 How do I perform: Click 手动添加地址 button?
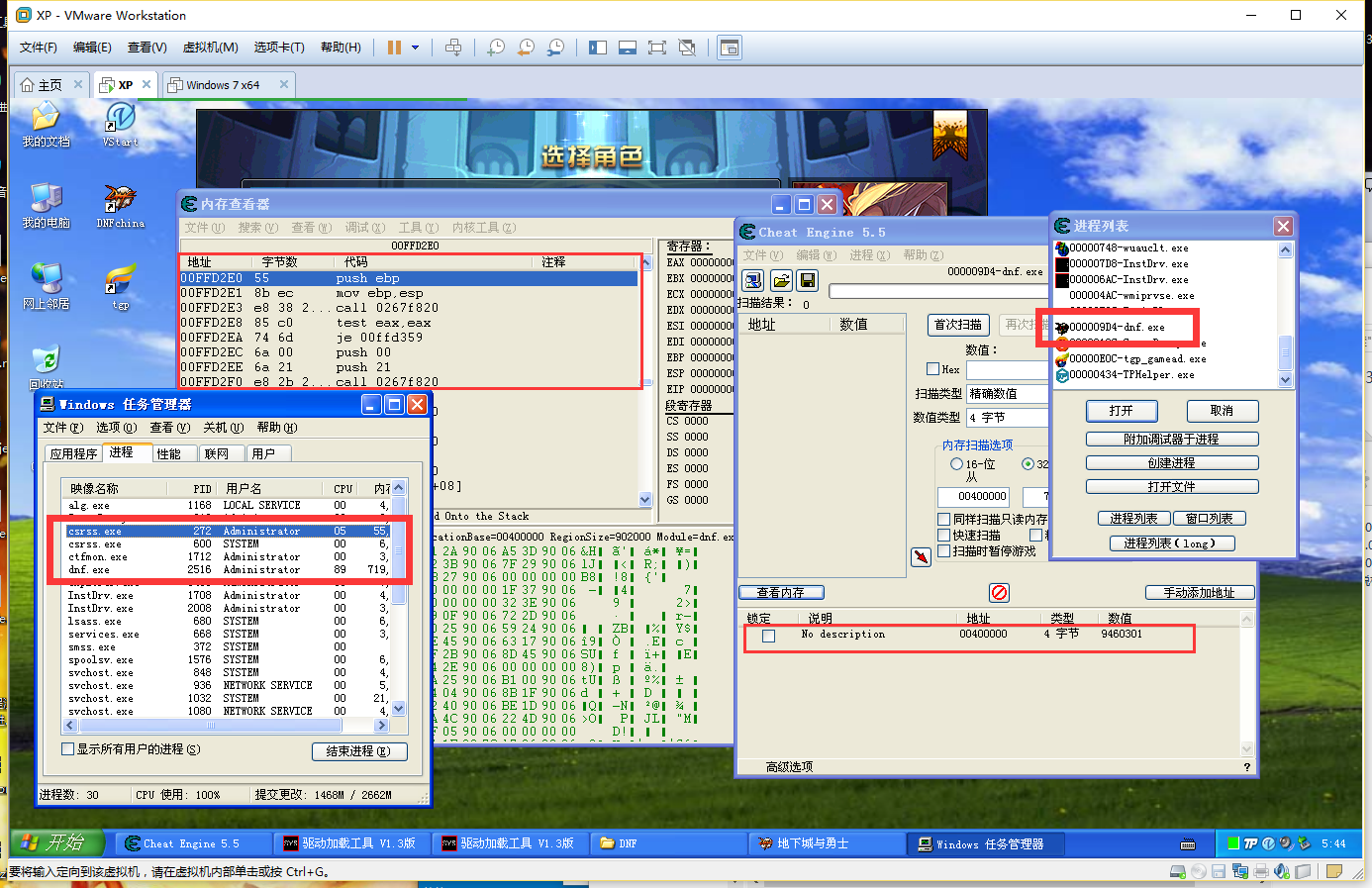[x=1200, y=593]
